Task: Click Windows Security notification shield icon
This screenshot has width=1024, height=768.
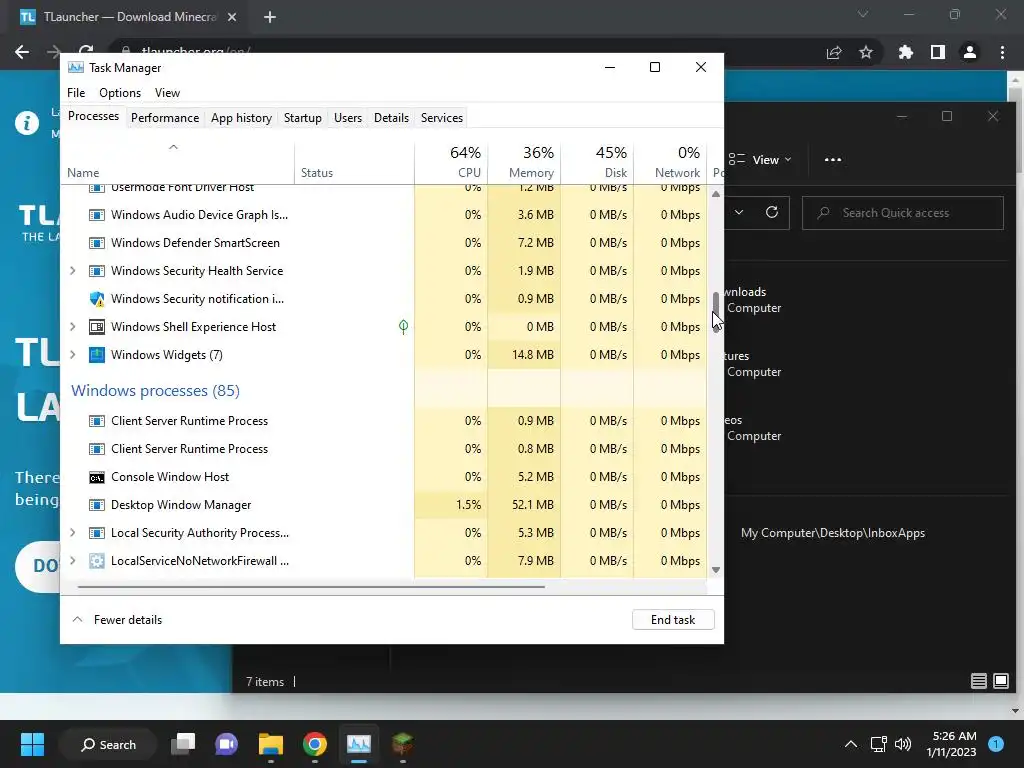Action: pos(97,299)
